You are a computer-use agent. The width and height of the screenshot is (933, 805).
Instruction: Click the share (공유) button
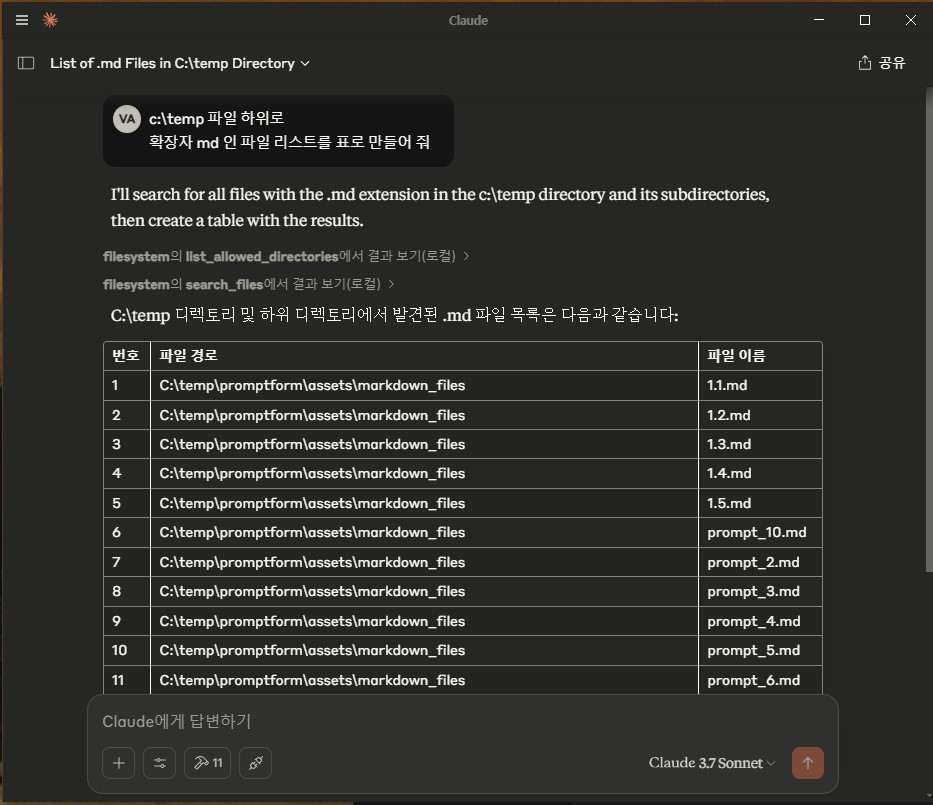coord(882,62)
